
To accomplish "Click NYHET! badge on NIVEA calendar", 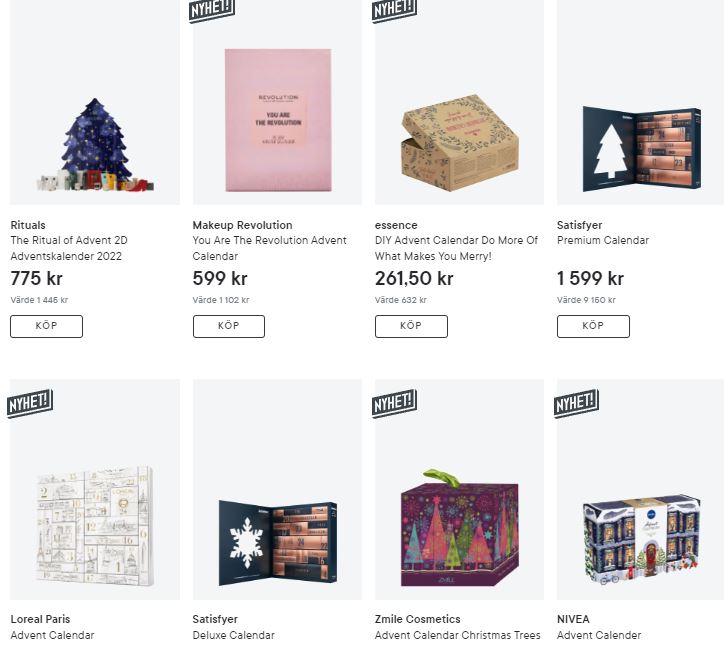I will click(576, 403).
